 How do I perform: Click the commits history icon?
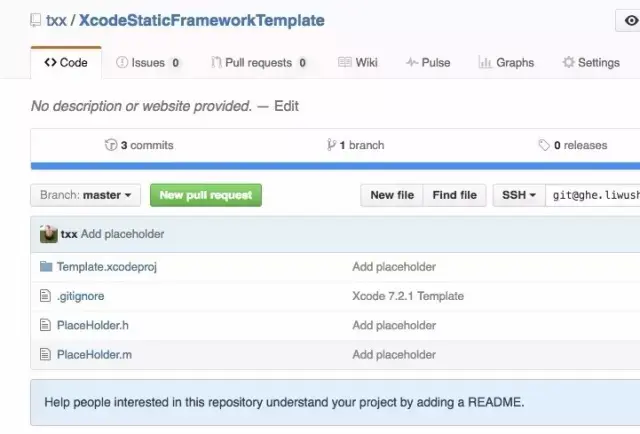coord(110,145)
